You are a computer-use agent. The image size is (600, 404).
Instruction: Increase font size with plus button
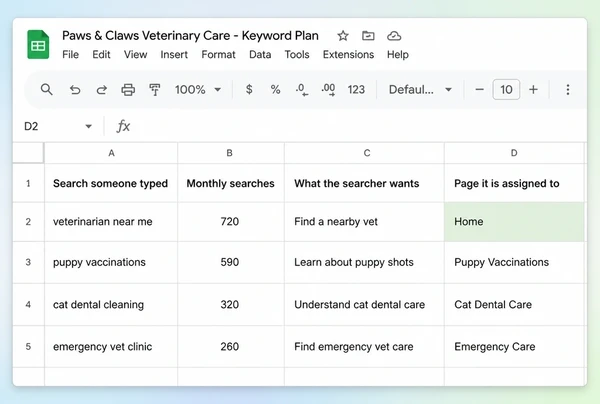tap(533, 90)
